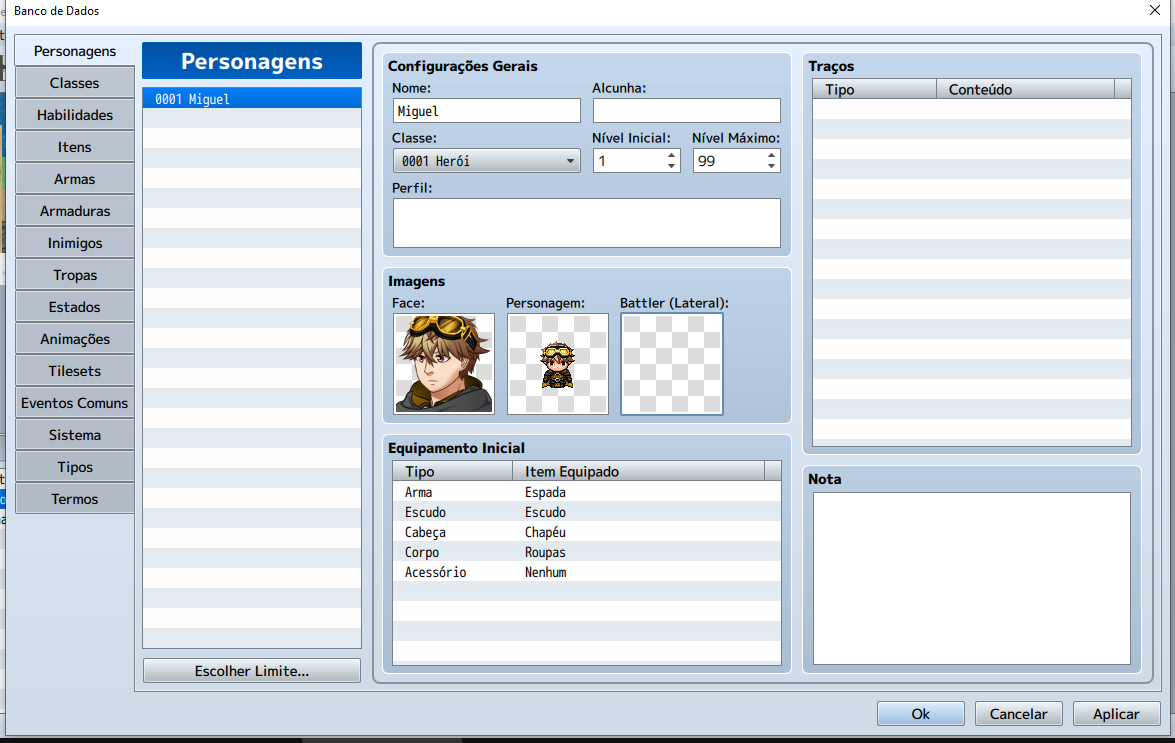Switch to the Armas section
Image resolution: width=1175 pixels, height=743 pixels.
click(74, 178)
